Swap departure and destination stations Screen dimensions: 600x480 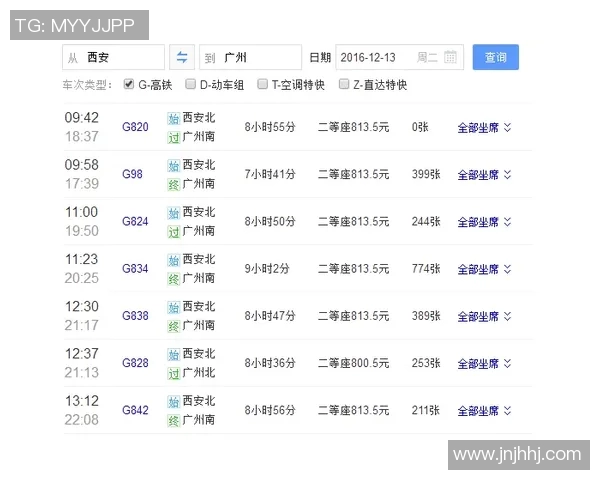point(182,57)
